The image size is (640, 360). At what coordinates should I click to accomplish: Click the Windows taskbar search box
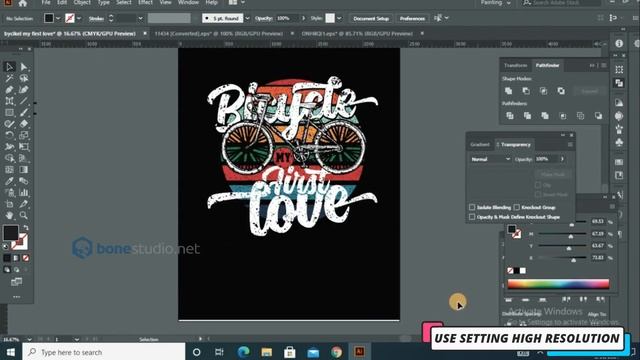click(x=103, y=352)
